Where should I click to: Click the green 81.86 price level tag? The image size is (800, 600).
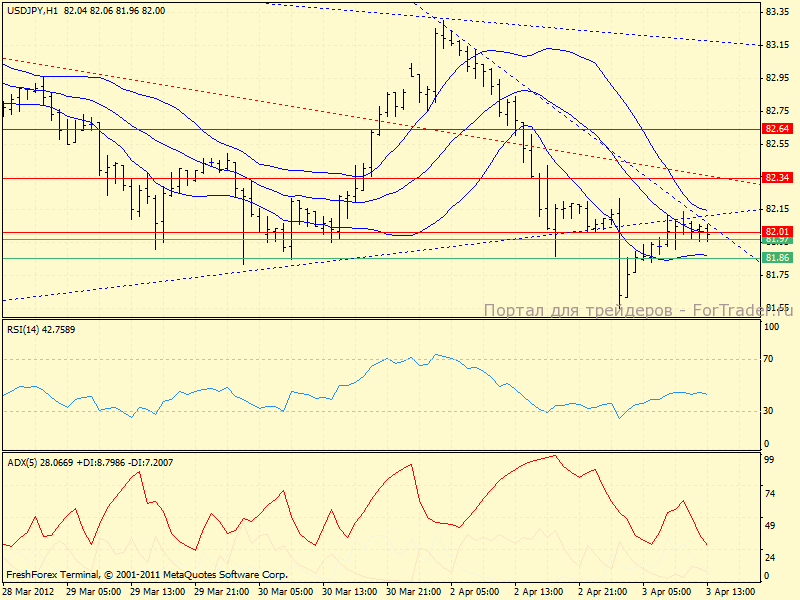coord(776,257)
